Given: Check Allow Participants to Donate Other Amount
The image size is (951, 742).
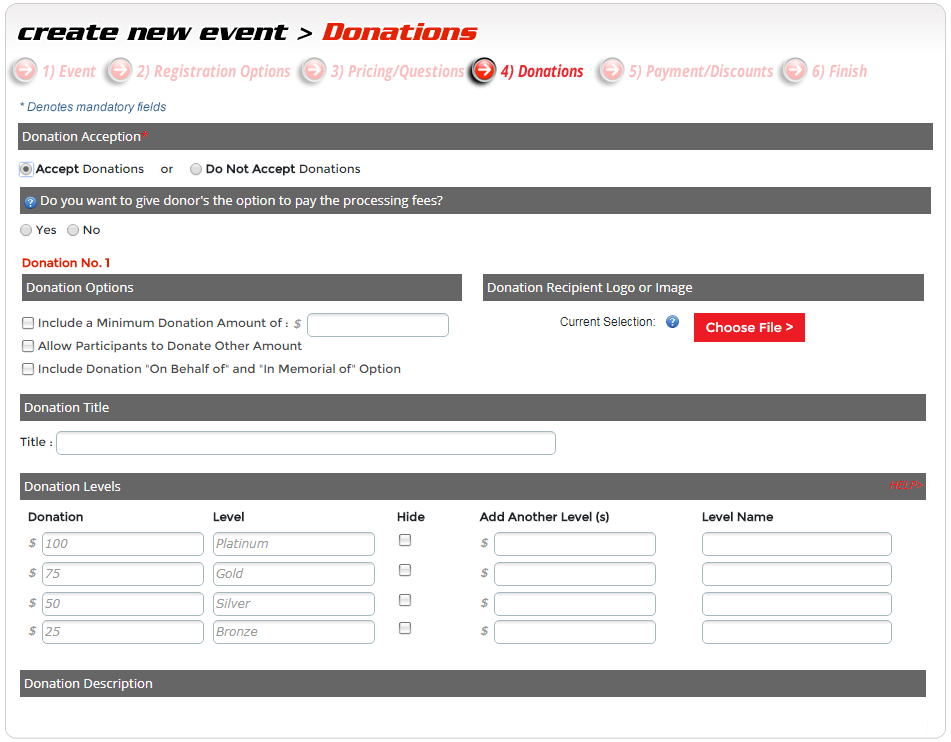Looking at the screenshot, I should tap(28, 346).
